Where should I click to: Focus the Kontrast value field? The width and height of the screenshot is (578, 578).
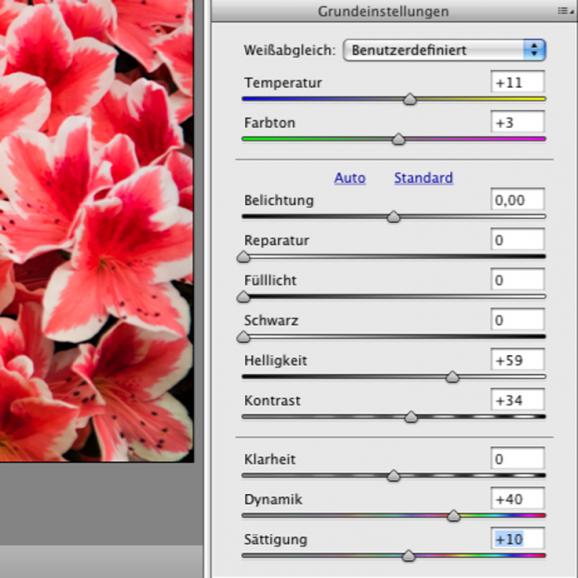(x=518, y=400)
